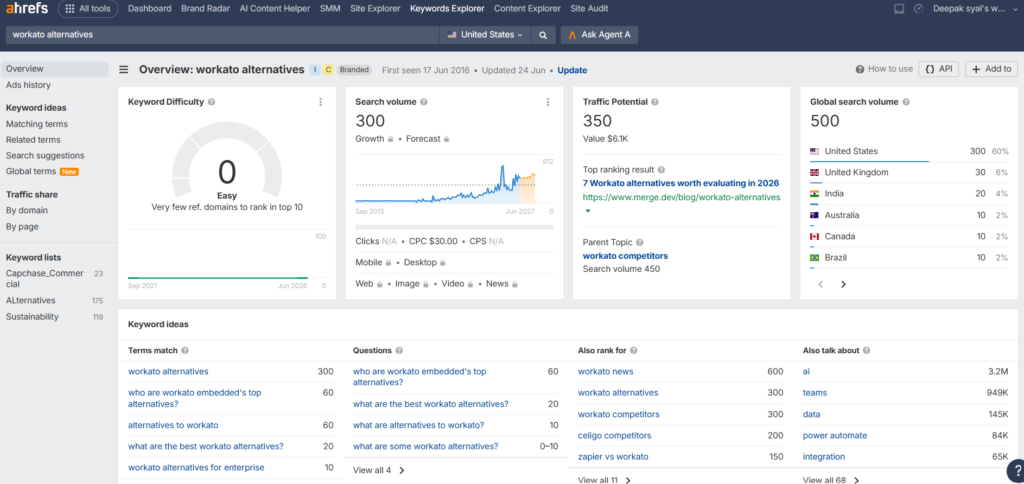Click the Ask Agent A button

click(599, 35)
